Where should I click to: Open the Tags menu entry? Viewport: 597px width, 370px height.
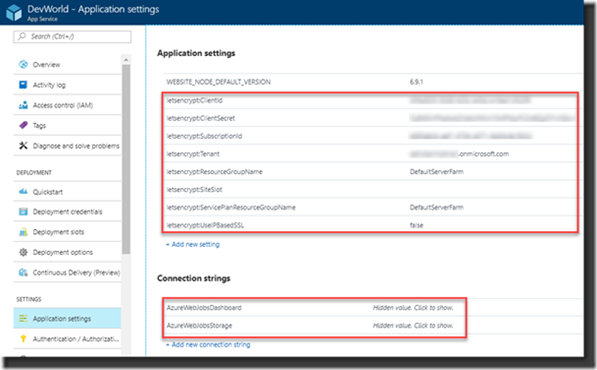tap(67, 125)
